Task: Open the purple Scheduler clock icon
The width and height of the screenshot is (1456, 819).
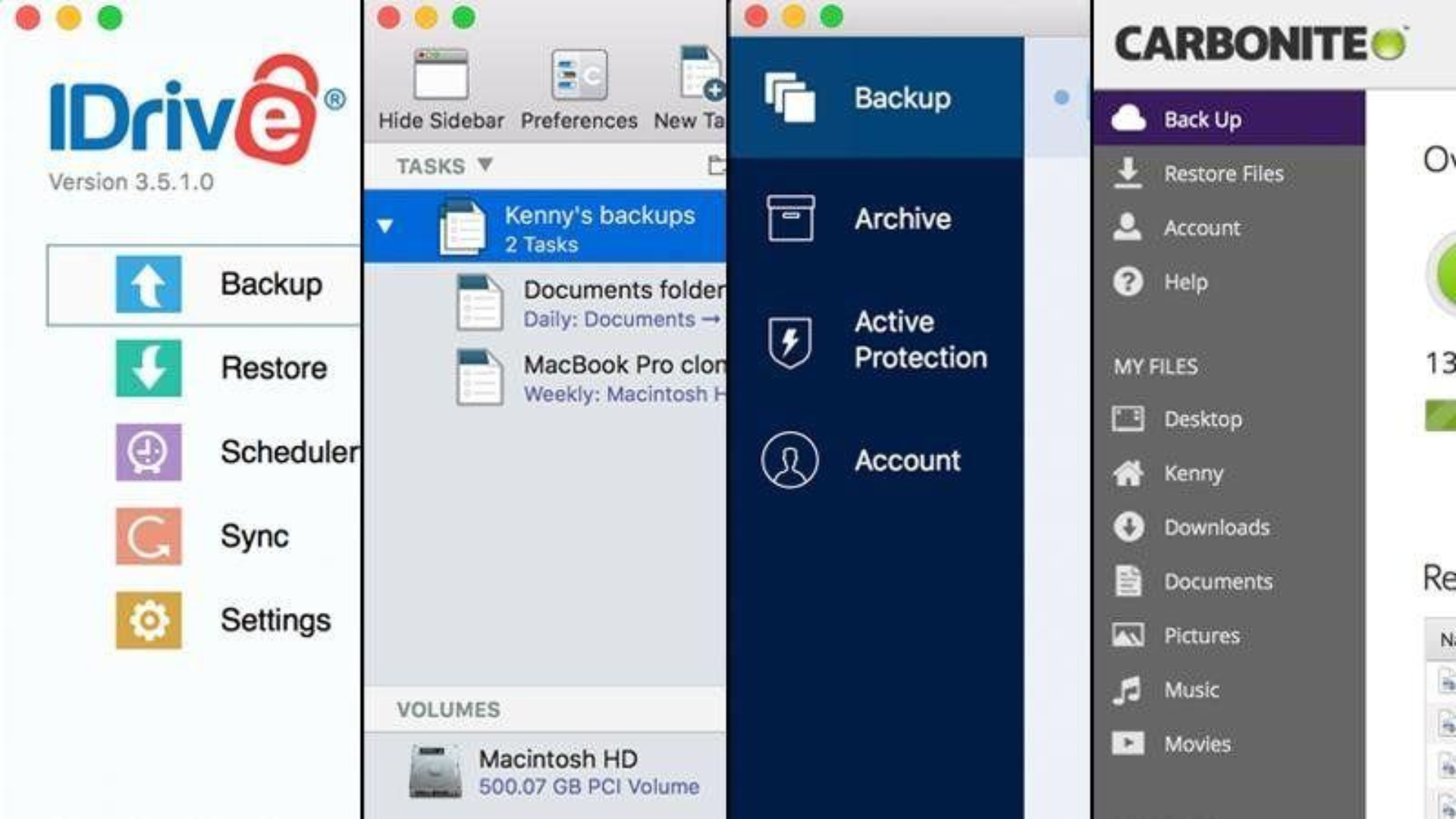Action: pos(149,452)
